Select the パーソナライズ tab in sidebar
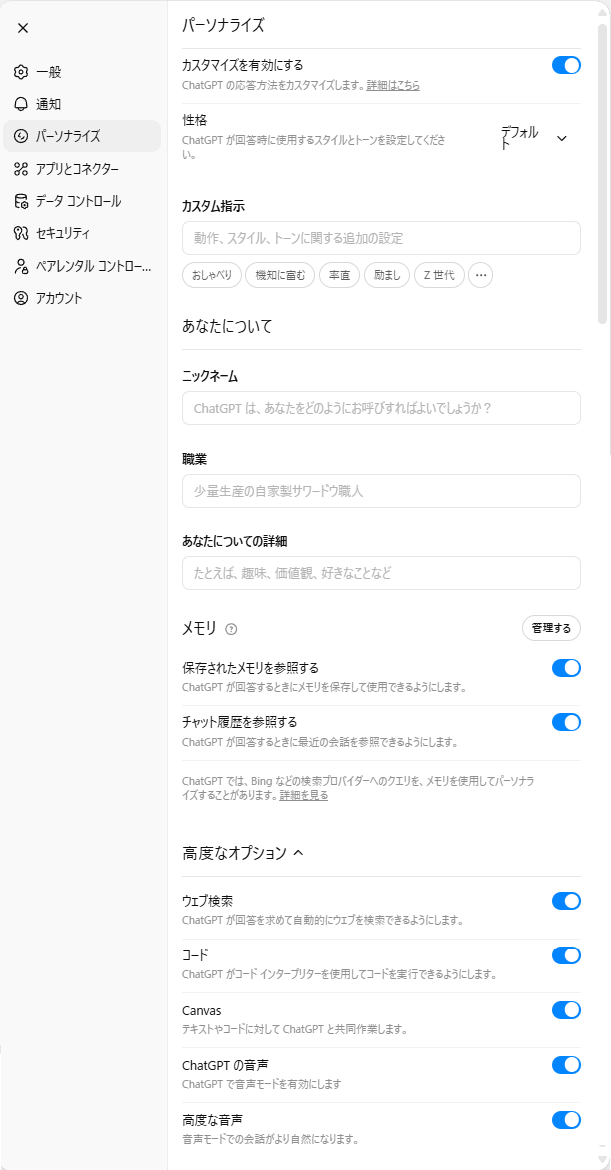This screenshot has height=1170, width=611. [81, 136]
